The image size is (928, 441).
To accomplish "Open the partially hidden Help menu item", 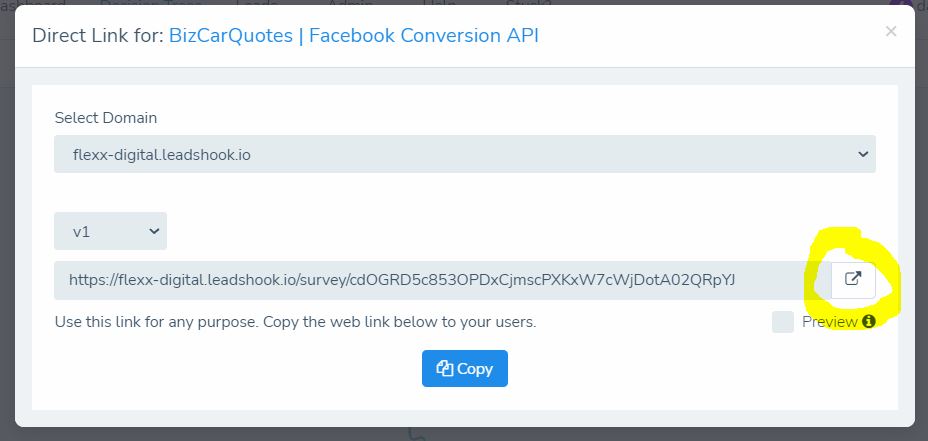I will tap(439, 3).
